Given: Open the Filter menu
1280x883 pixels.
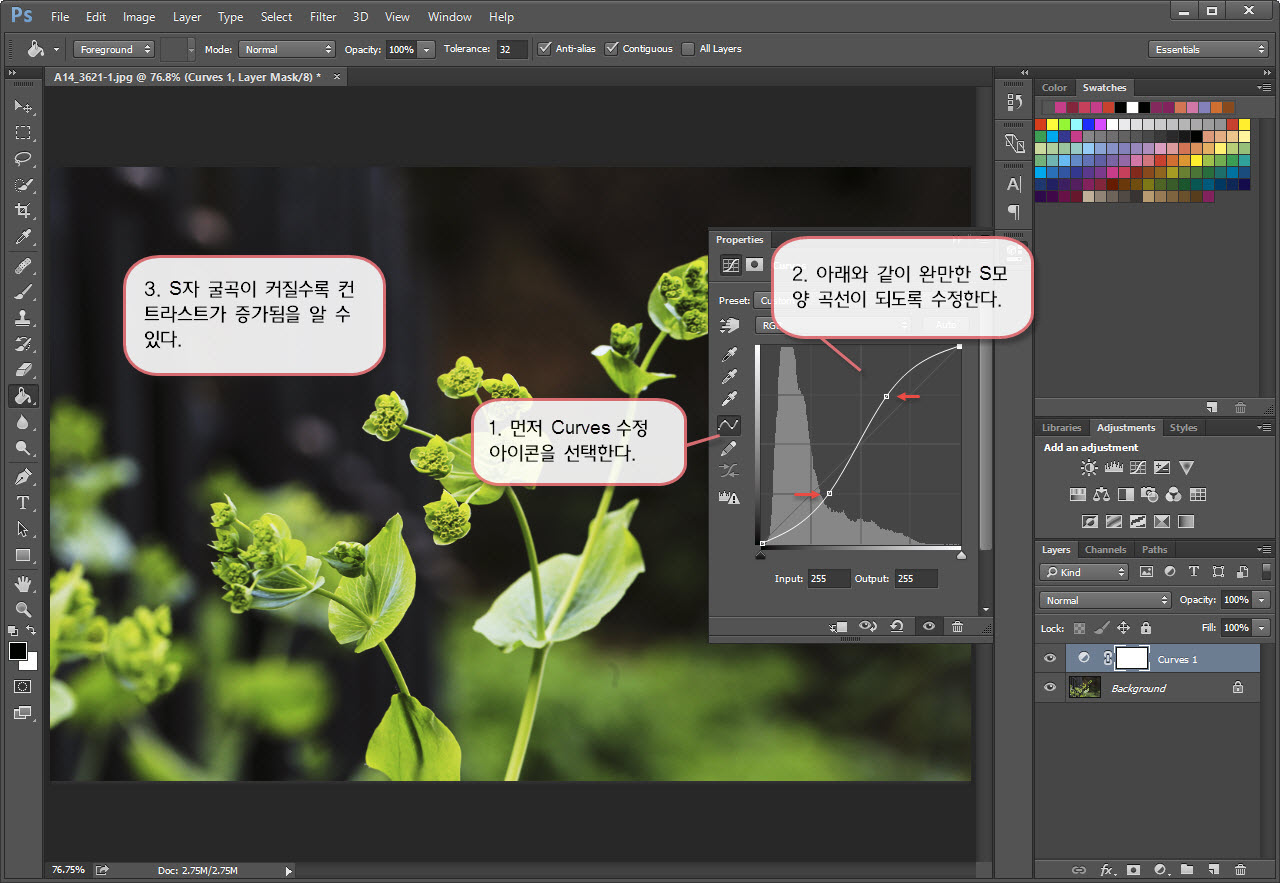Looking at the screenshot, I should click(x=323, y=16).
